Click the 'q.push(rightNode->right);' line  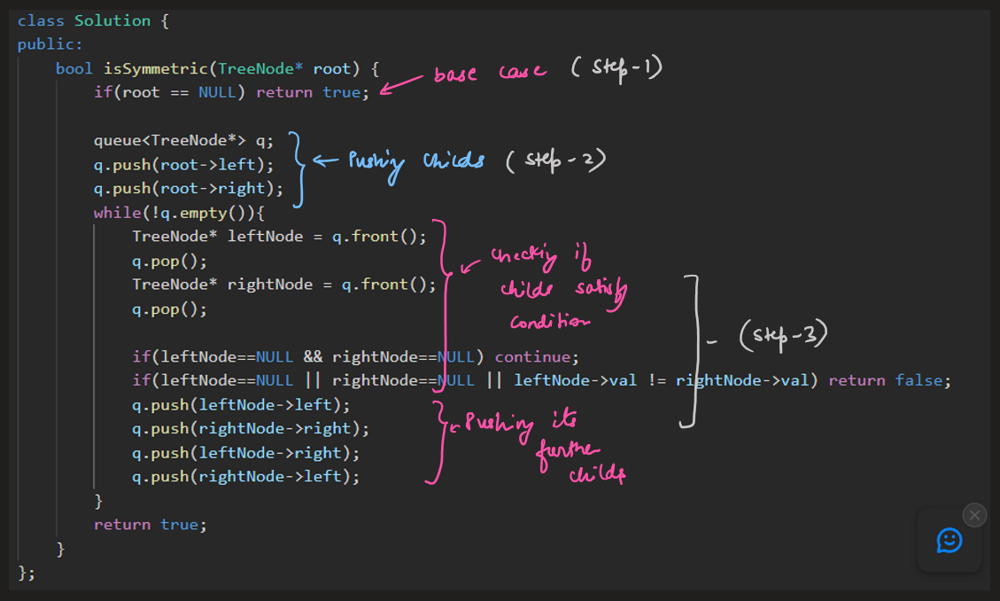[x=250, y=428]
